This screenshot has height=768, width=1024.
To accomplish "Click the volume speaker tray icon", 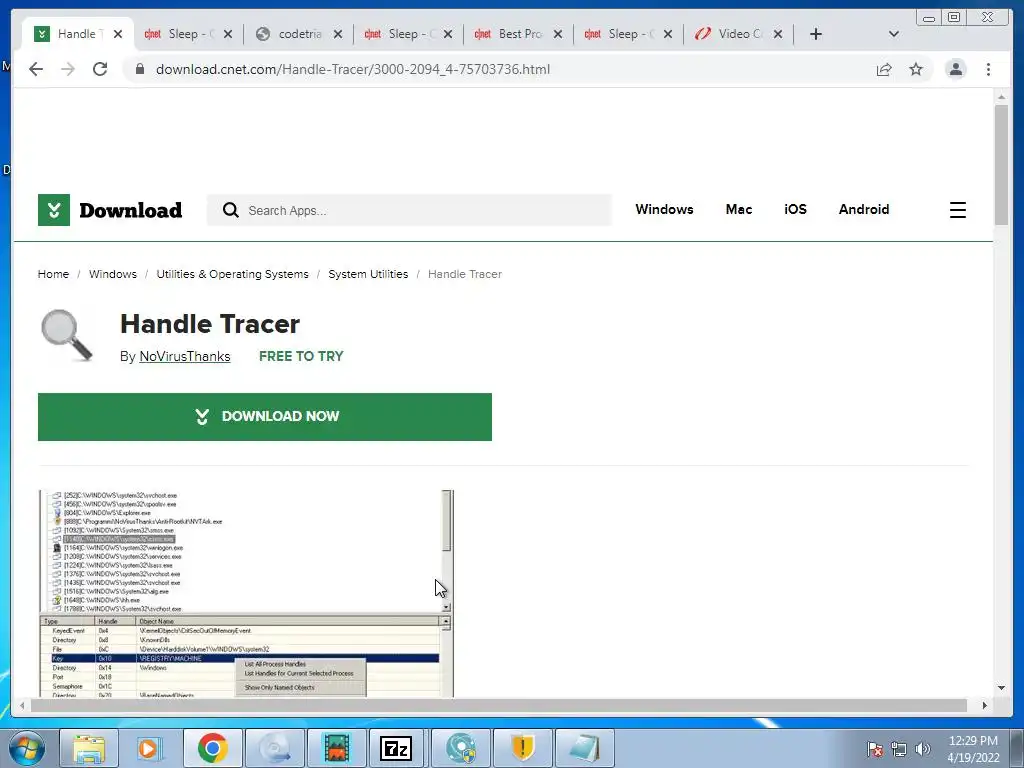I will coord(922,749).
